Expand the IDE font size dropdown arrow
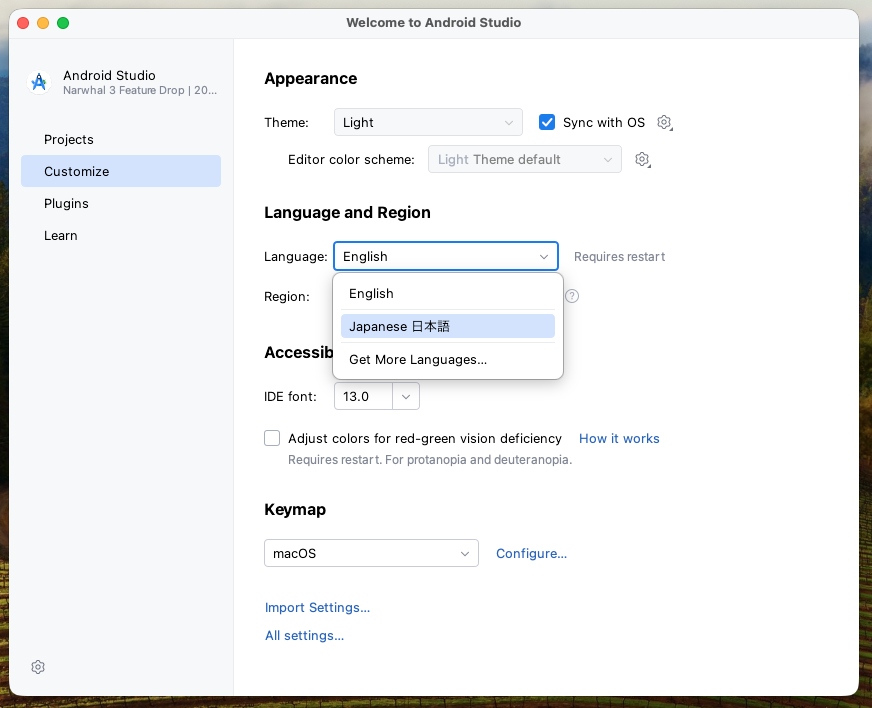 tap(406, 397)
